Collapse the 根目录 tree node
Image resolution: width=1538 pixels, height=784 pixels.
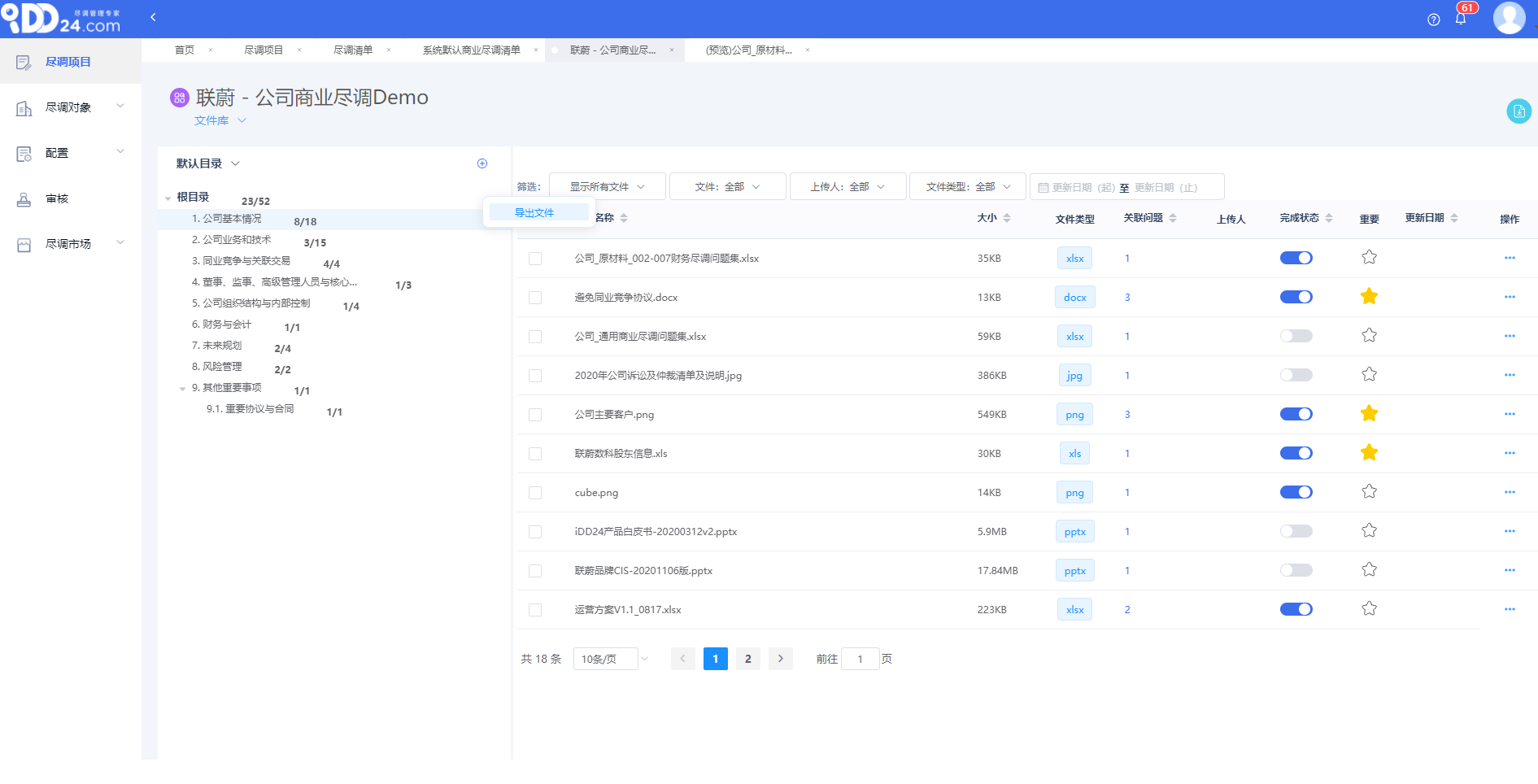click(x=168, y=198)
